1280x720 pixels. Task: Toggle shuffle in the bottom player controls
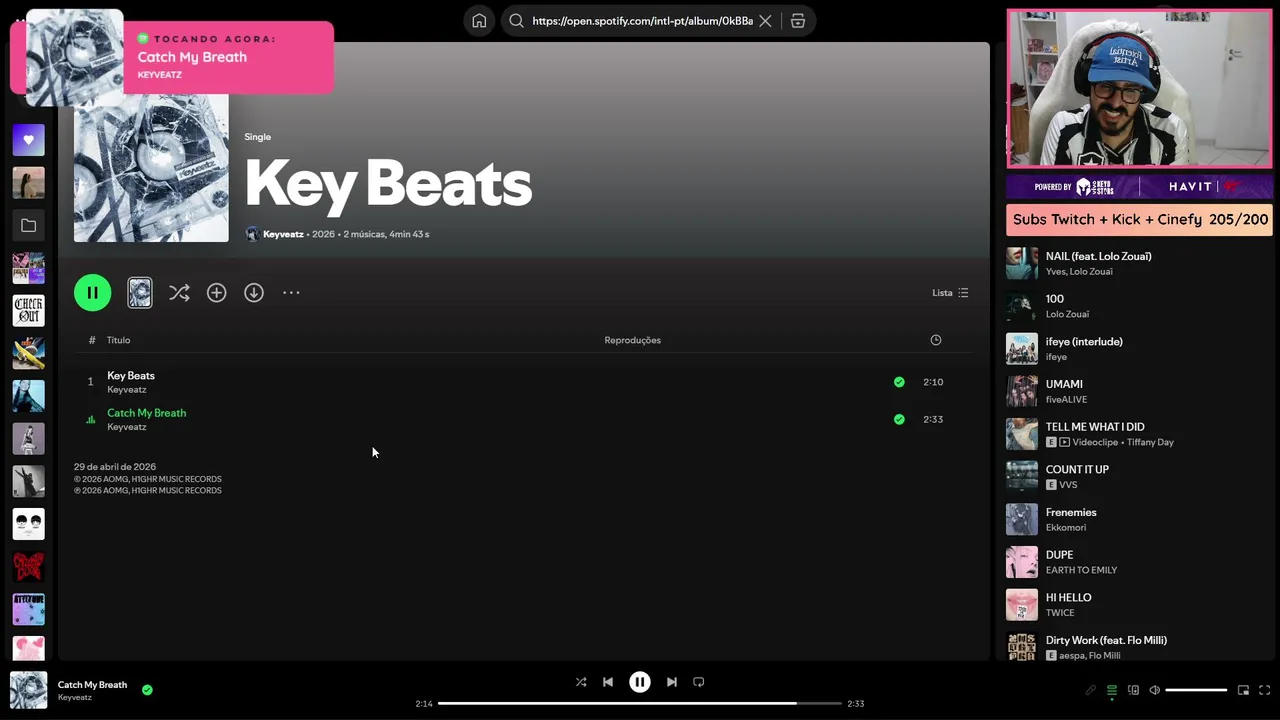pyautogui.click(x=581, y=682)
